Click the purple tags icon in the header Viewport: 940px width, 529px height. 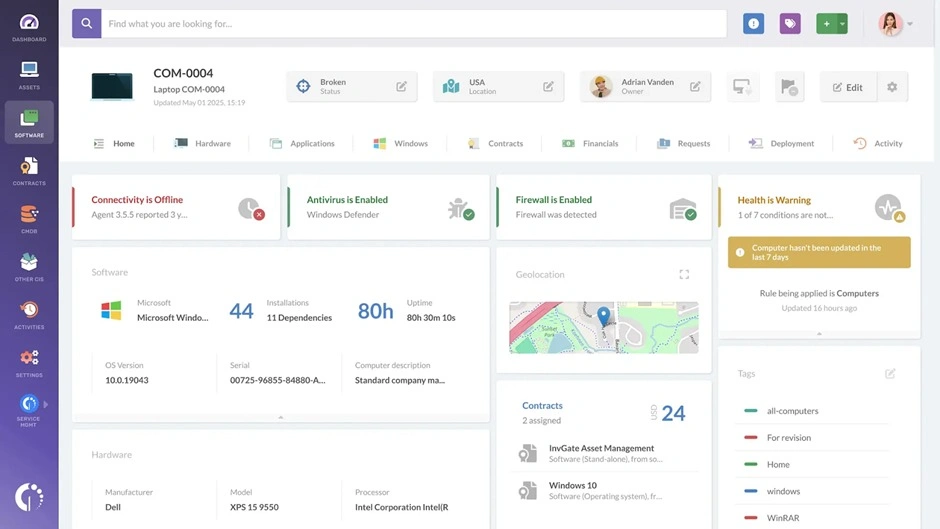(790, 24)
